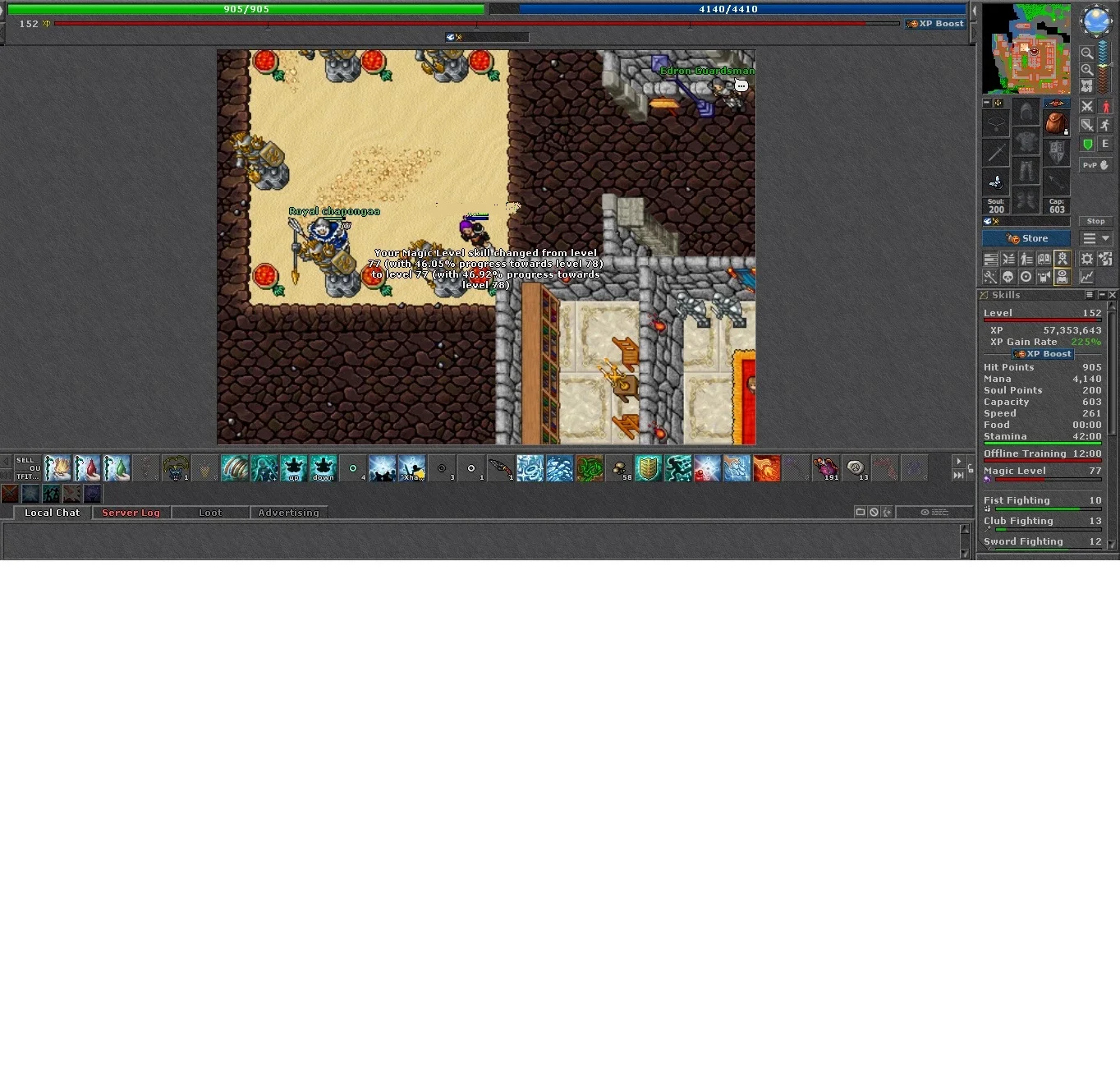Jump to last action bar page

pos(958,476)
